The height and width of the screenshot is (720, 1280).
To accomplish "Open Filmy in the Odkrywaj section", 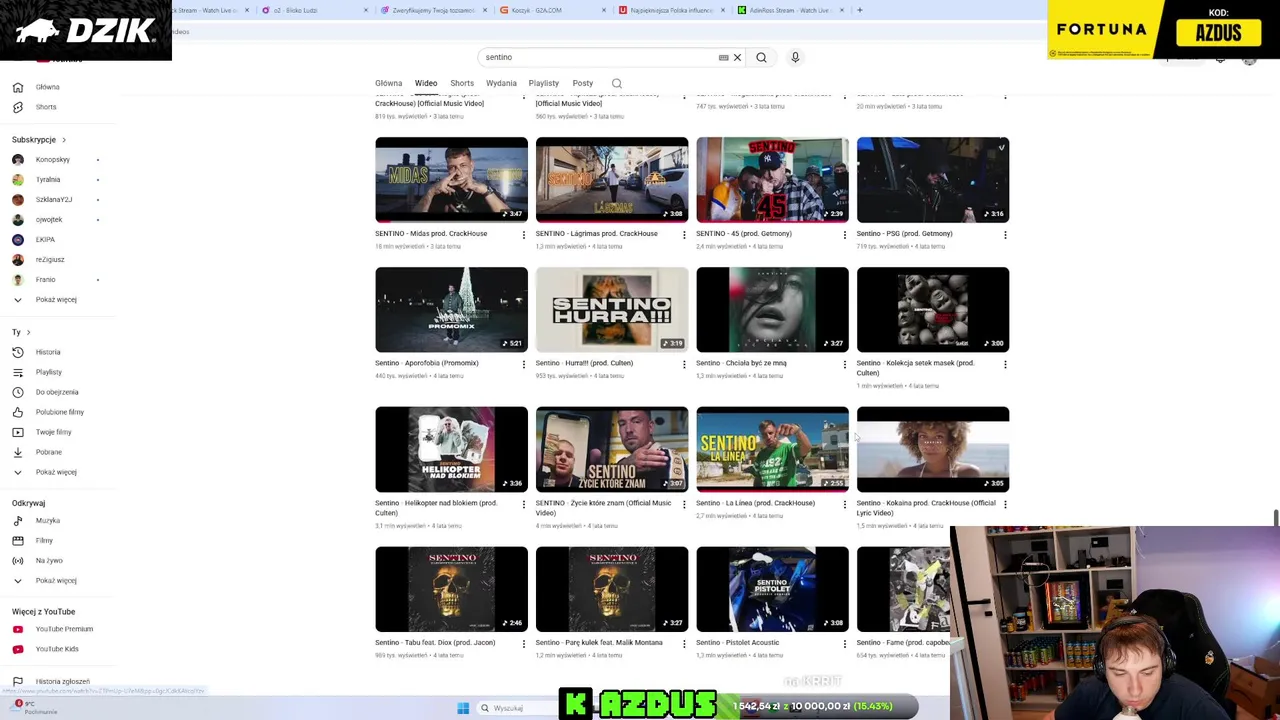I will coord(44,540).
